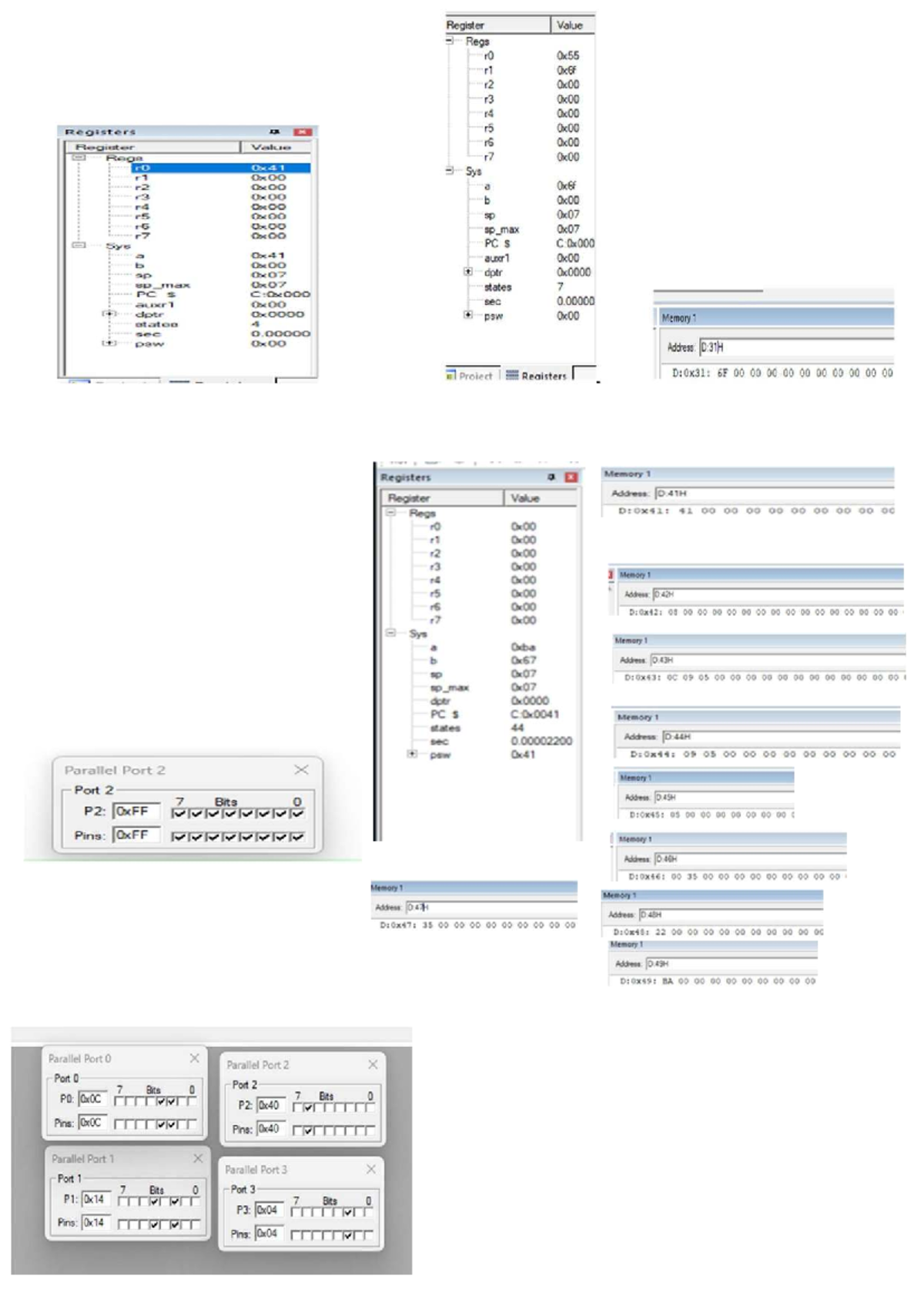Collapse Sys node in panel with r0 0x55

coord(450,171)
